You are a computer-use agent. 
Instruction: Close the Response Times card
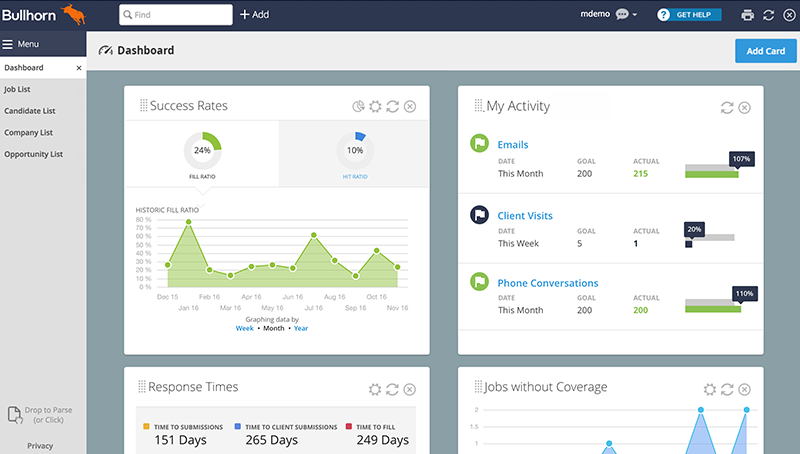410,390
